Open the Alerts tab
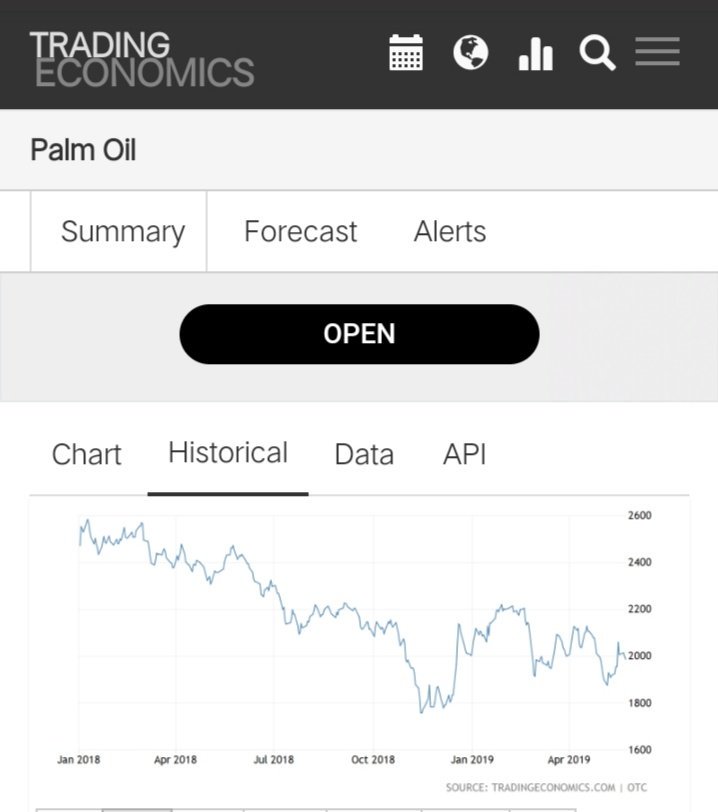Image resolution: width=718 pixels, height=812 pixels. (450, 231)
